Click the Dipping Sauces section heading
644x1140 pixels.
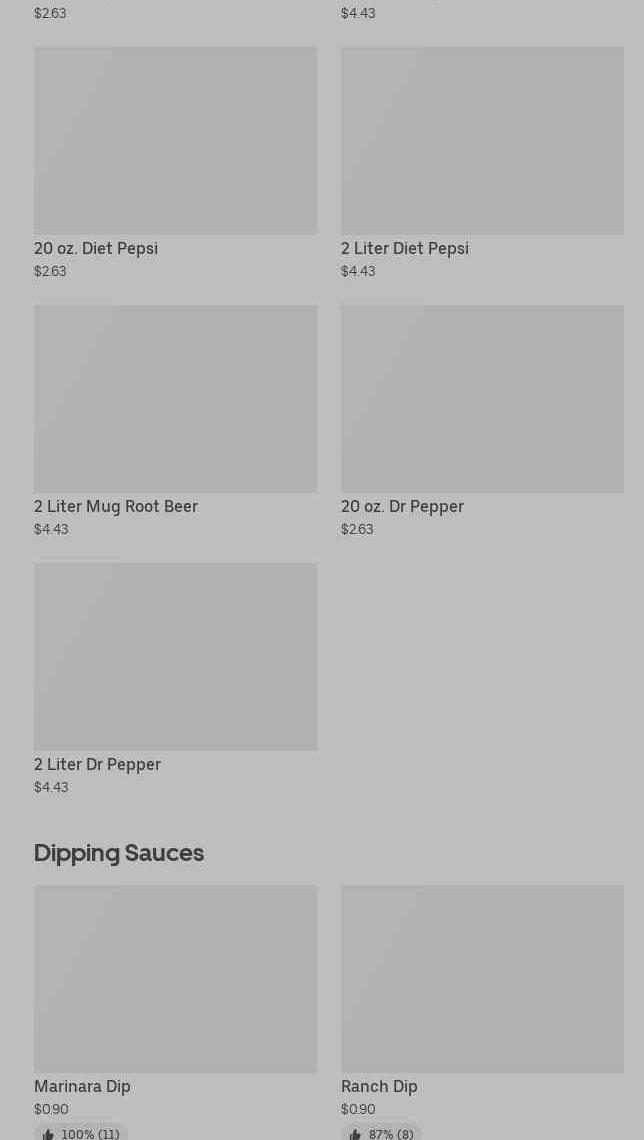pyautogui.click(x=119, y=853)
